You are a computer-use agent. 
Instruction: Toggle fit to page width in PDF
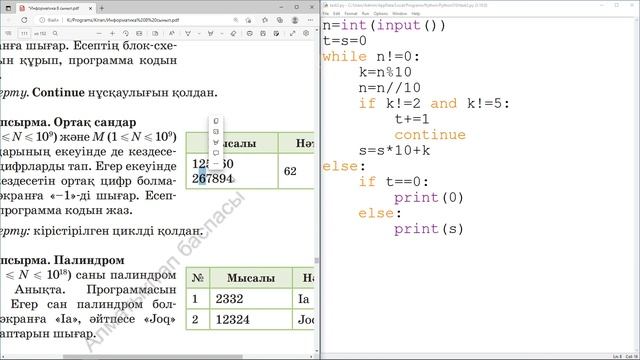(139, 33)
